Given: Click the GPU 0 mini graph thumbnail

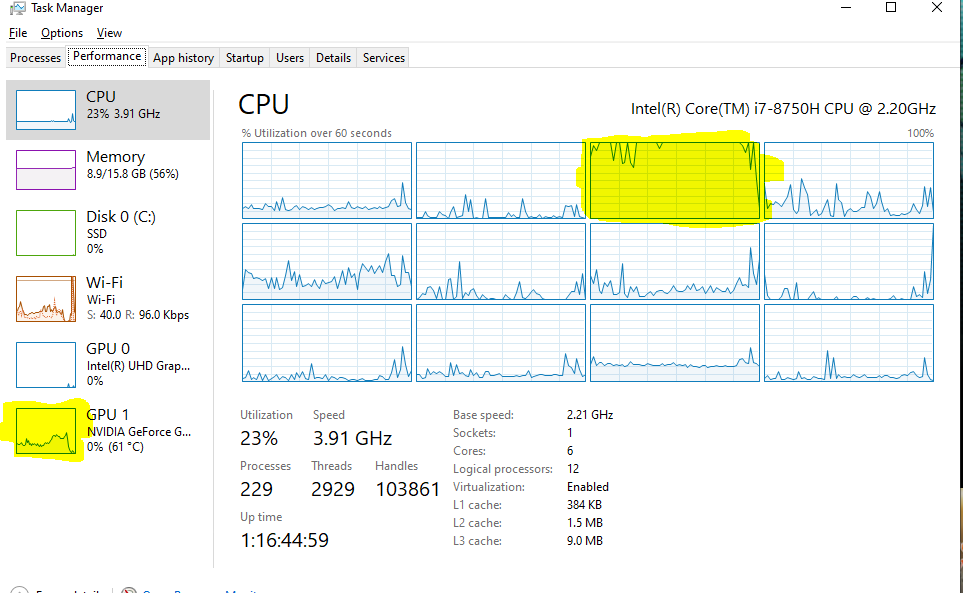Looking at the screenshot, I should pos(46,365).
